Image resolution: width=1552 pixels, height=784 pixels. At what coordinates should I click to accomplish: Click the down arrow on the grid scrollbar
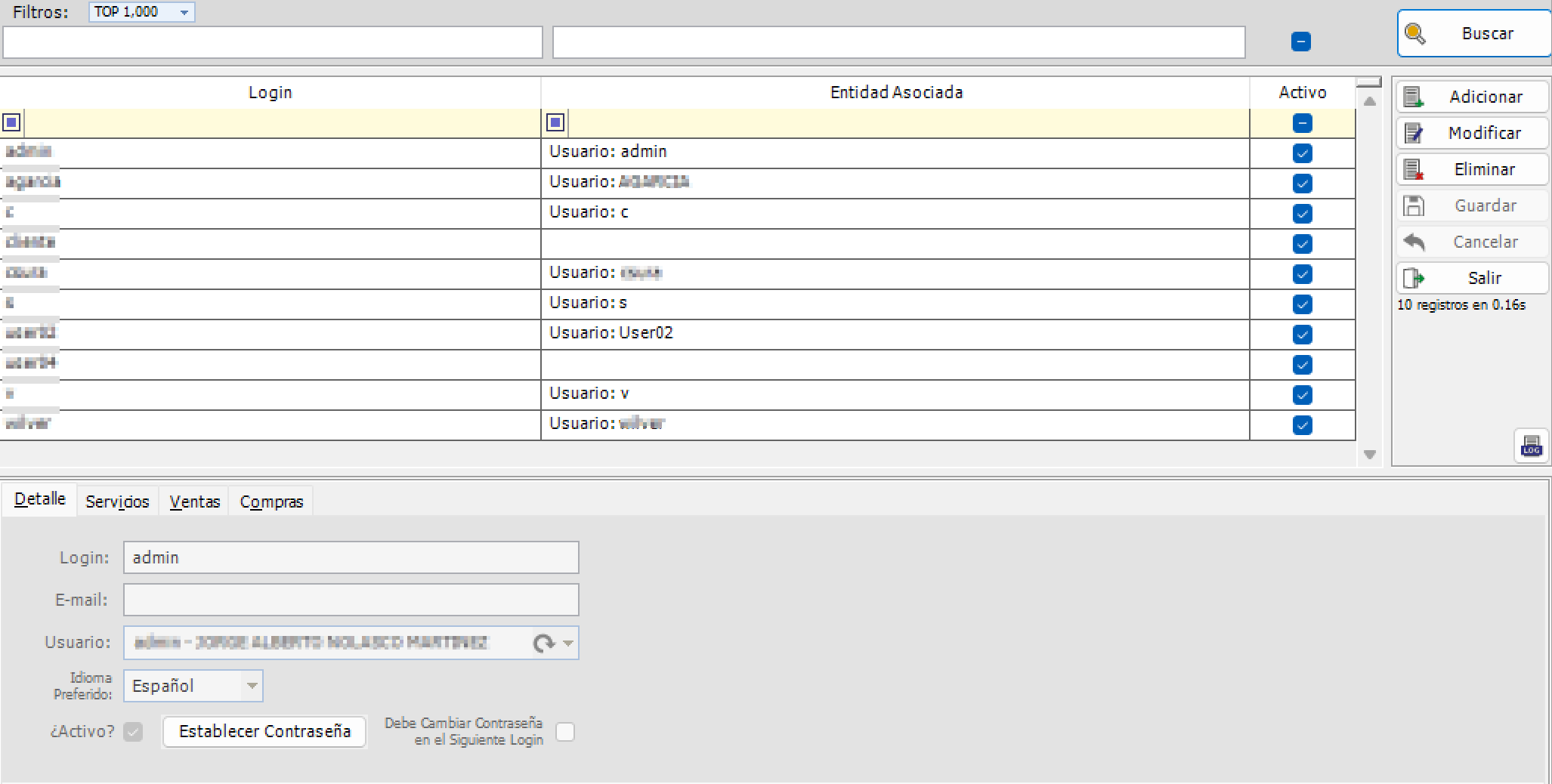click(x=1370, y=454)
